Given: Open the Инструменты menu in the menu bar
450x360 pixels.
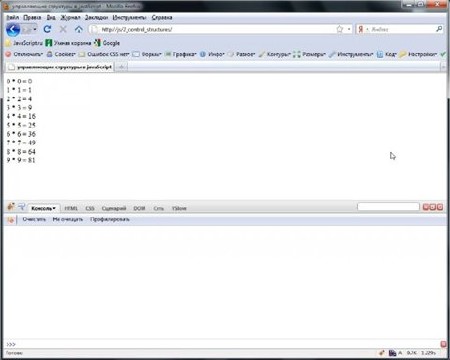Looking at the screenshot, I should pyautogui.click(x=129, y=17).
